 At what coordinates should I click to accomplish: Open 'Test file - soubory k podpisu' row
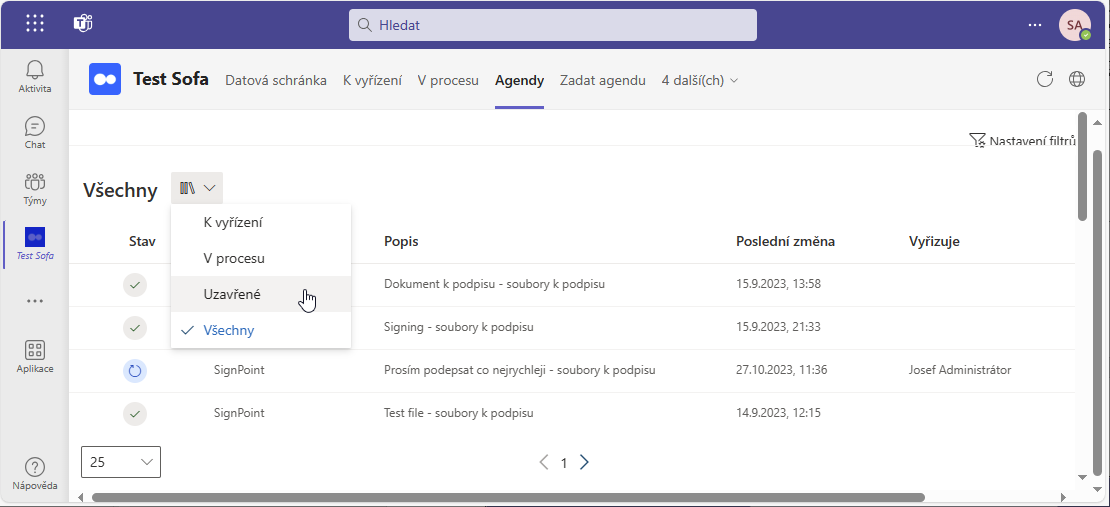(459, 413)
